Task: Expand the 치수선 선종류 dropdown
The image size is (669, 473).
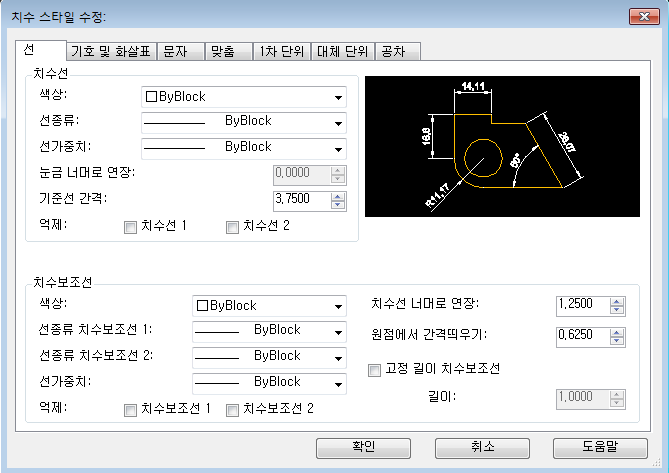Action: (x=244, y=123)
